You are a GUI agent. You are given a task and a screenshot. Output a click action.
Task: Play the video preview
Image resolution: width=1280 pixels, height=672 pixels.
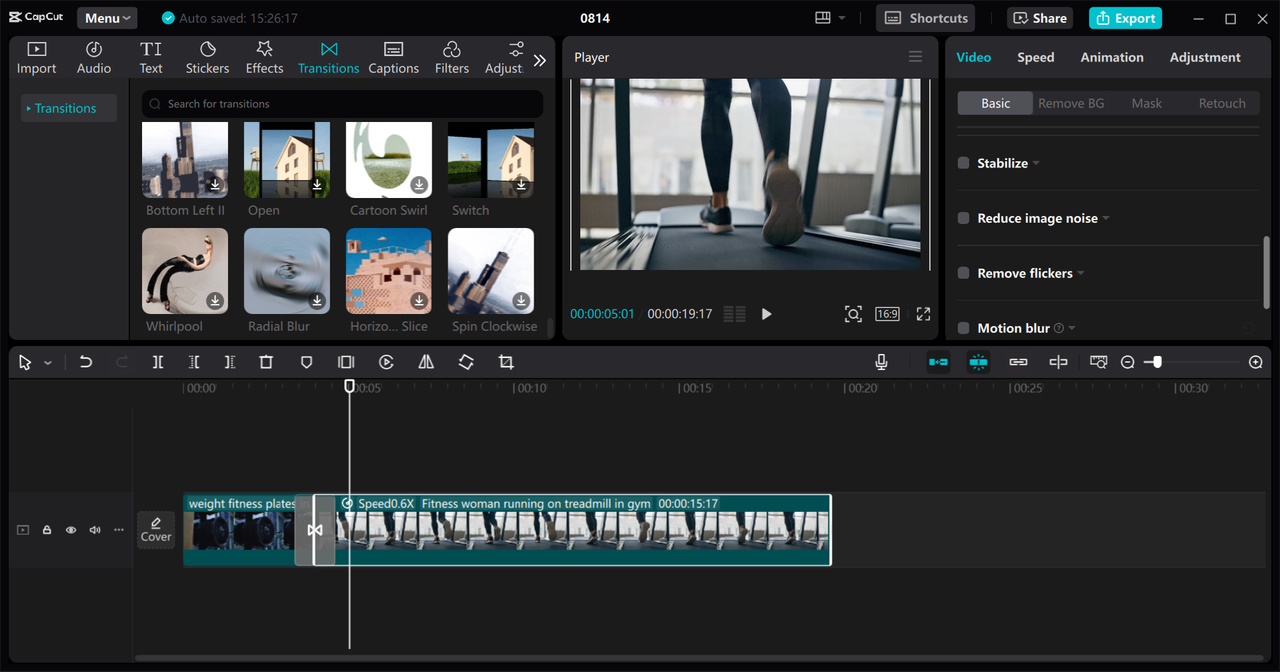[x=767, y=314]
